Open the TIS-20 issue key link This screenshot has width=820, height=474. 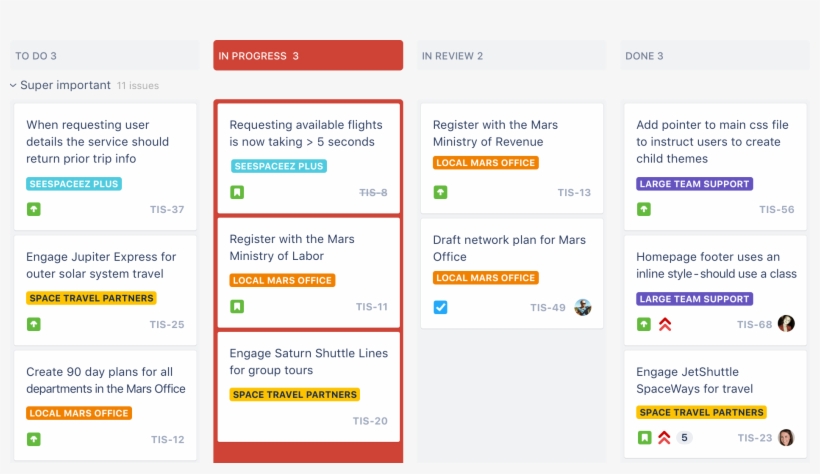pos(371,421)
